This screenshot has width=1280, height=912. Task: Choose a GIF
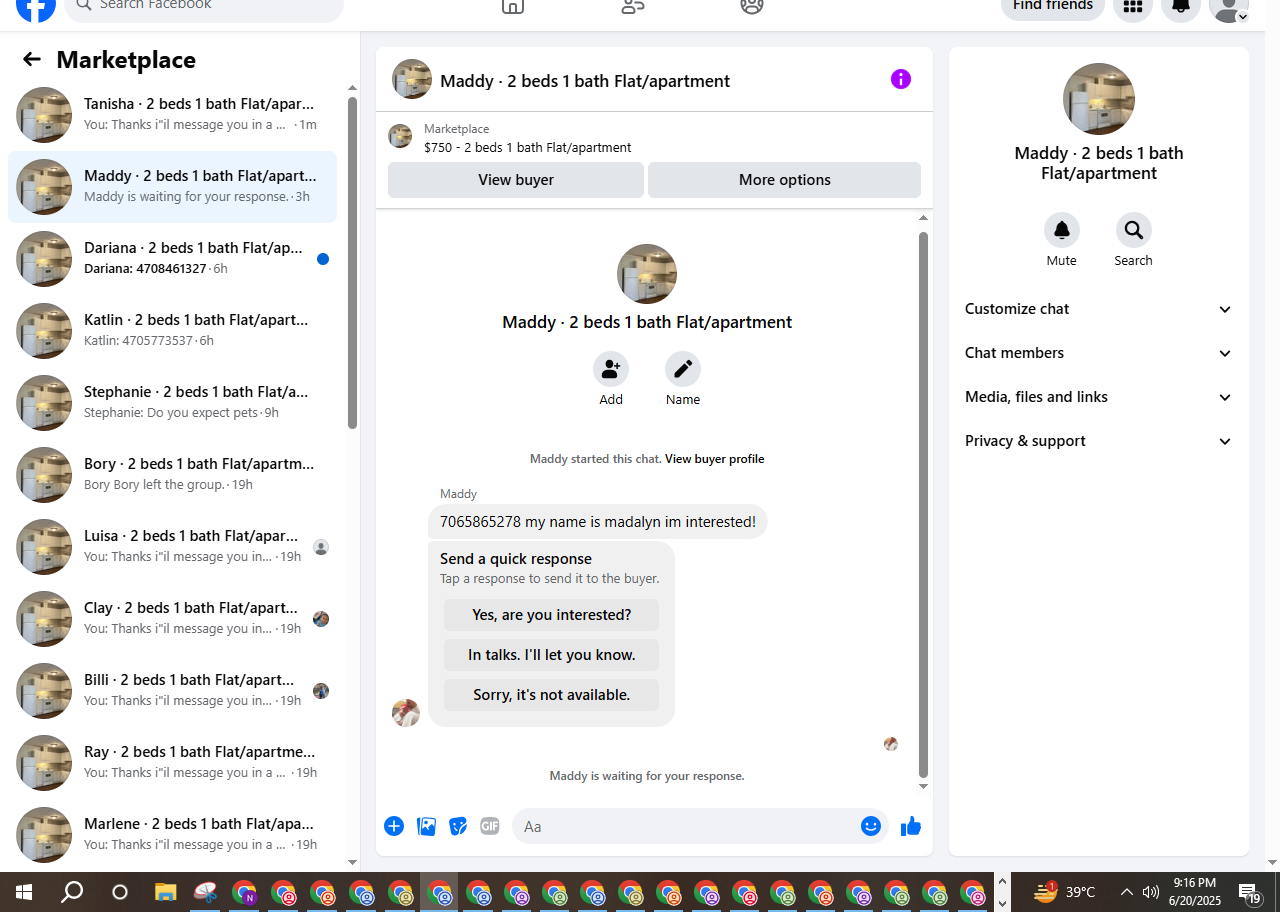490,826
